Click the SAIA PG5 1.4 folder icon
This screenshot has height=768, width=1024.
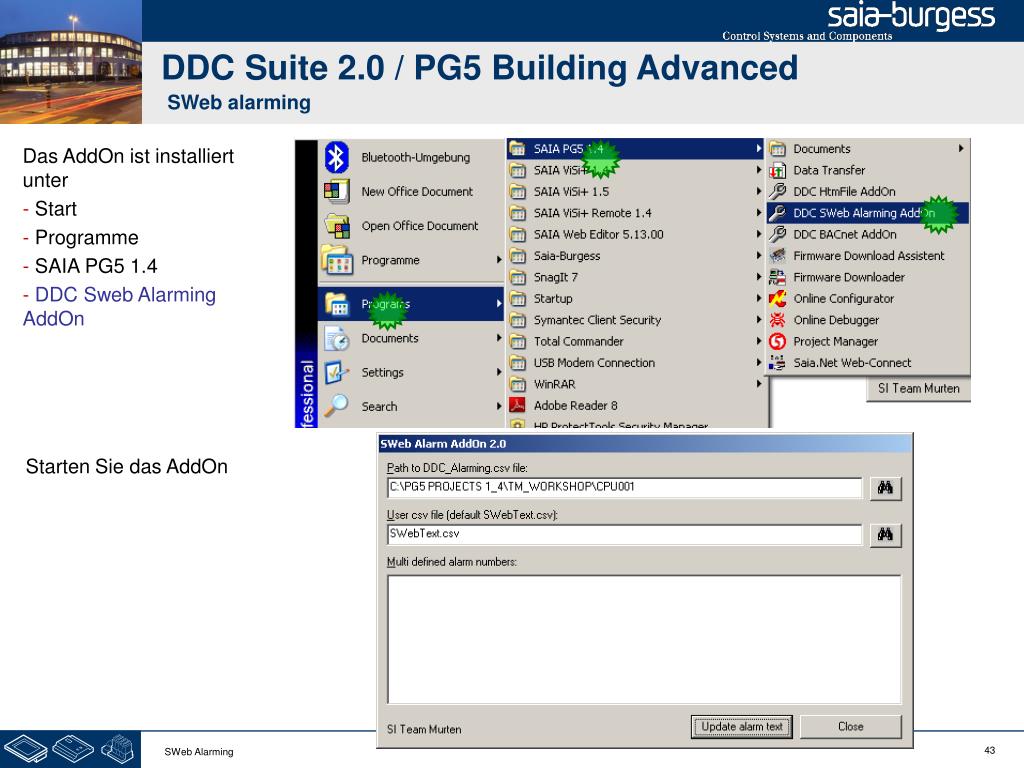click(x=518, y=149)
